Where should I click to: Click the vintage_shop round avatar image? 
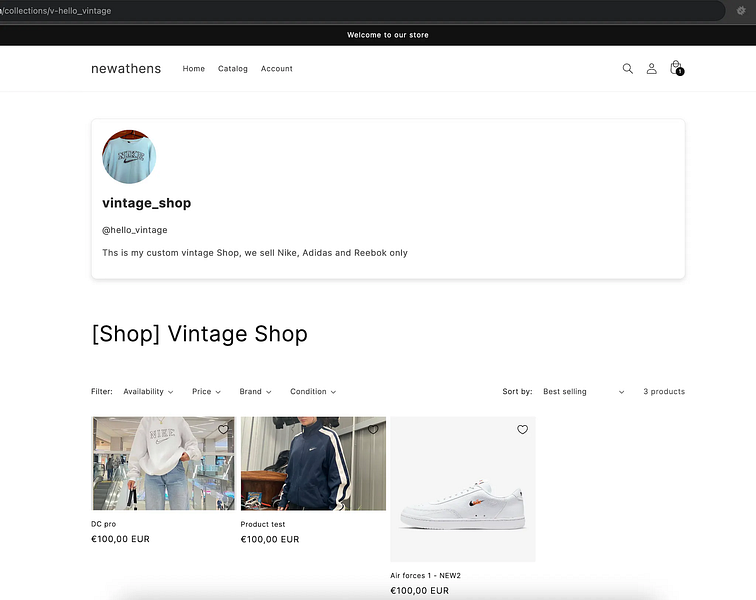pos(129,157)
